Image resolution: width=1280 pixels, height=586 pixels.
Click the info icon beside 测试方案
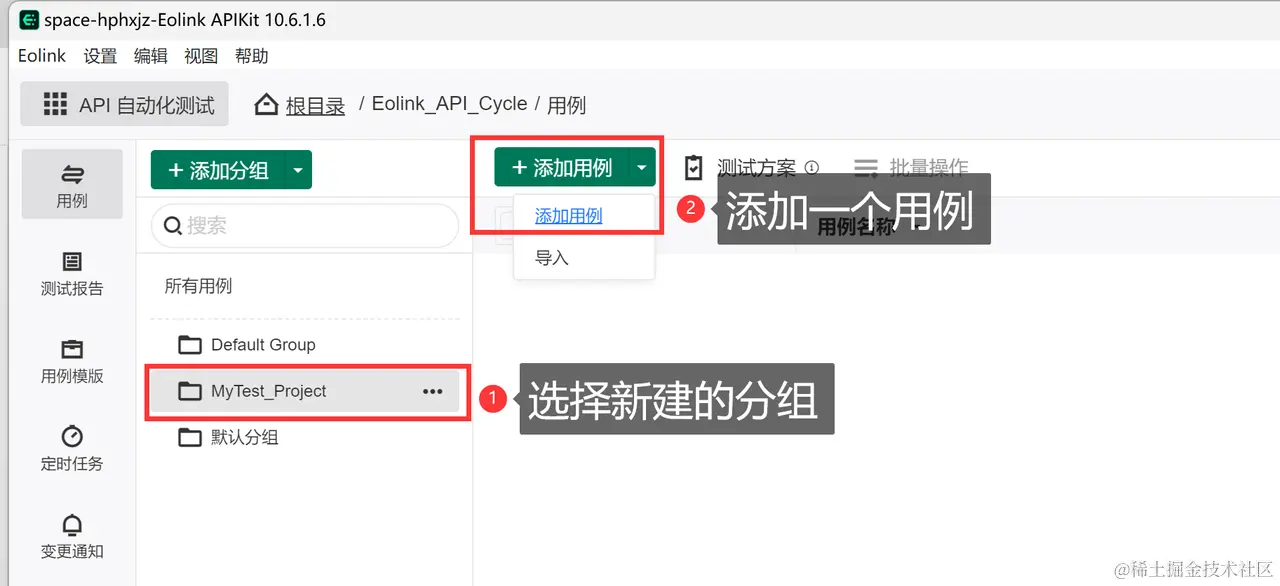(812, 168)
